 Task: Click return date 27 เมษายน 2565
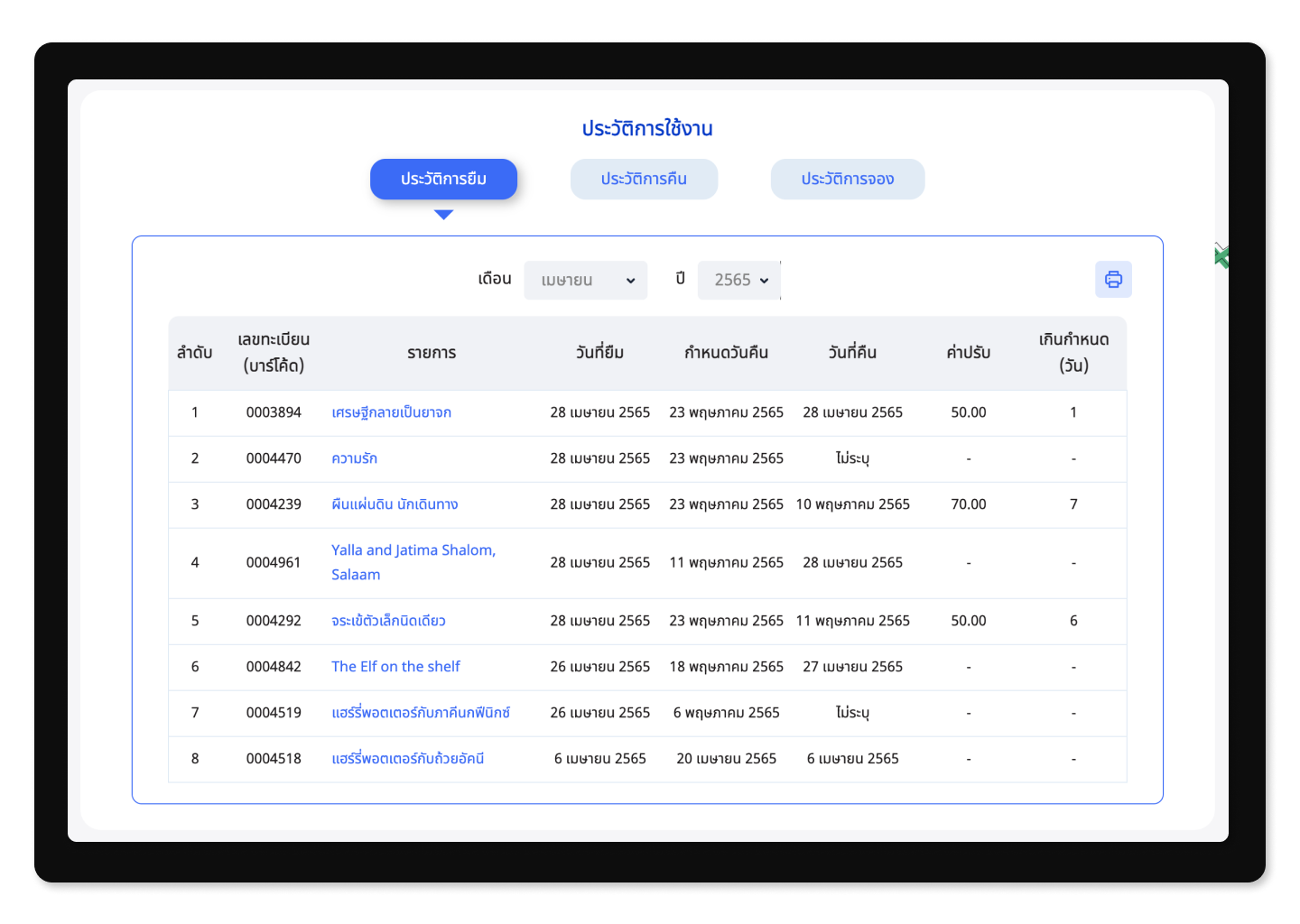pos(853,667)
